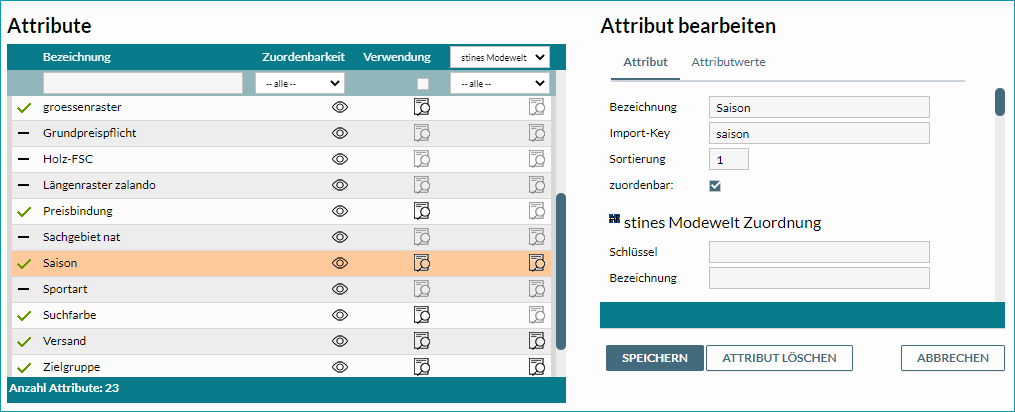Click the ABBRECHEN button
Screen dimensions: 1015x412
click(952, 358)
